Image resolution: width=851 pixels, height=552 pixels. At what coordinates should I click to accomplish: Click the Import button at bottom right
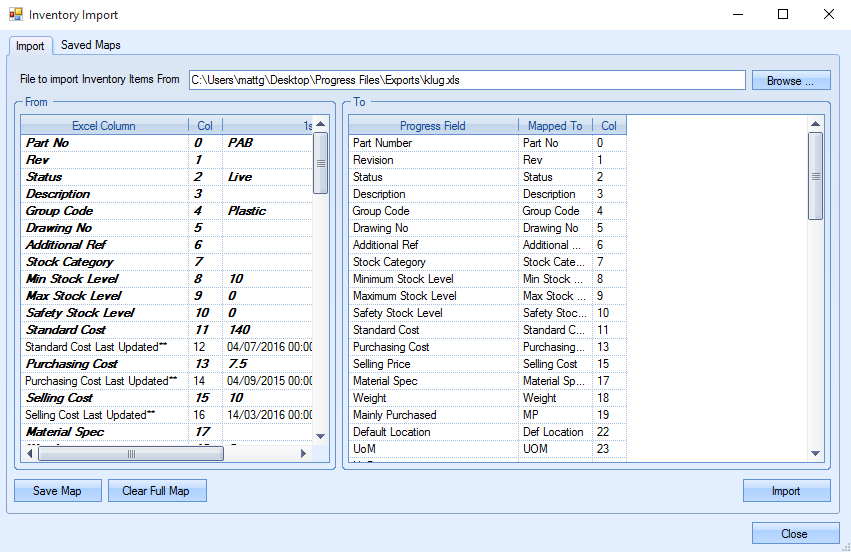tap(785, 491)
